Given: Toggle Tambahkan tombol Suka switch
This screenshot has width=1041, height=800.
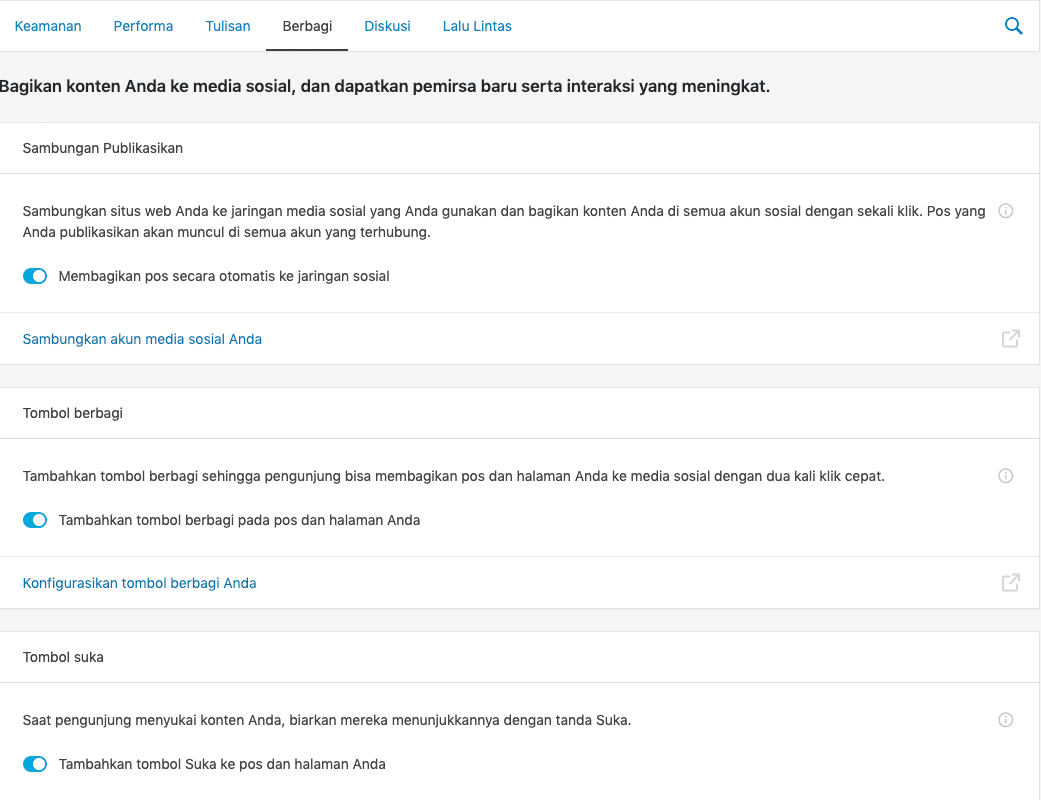Looking at the screenshot, I should 35,764.
